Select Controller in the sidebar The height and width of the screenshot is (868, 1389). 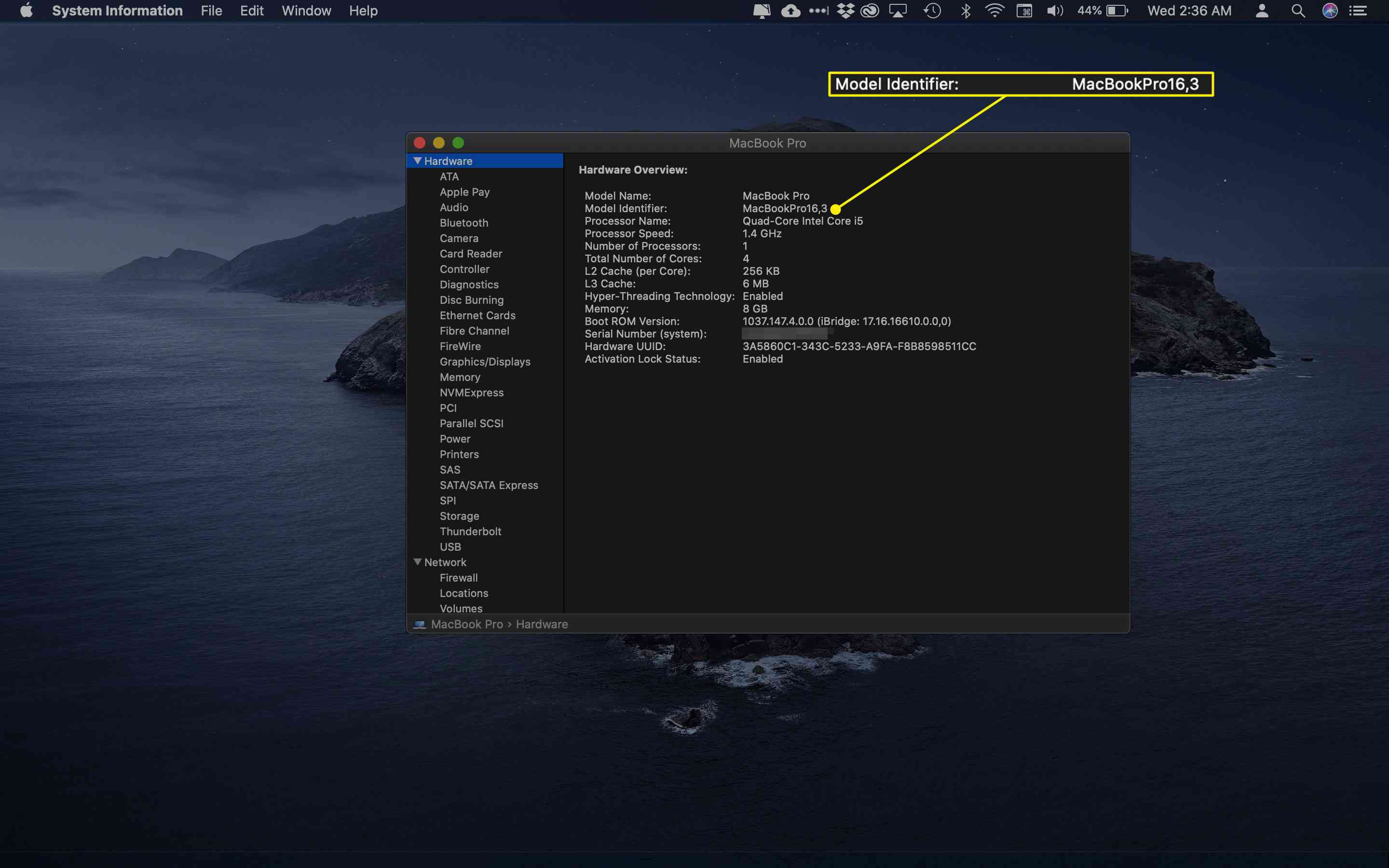pos(464,269)
